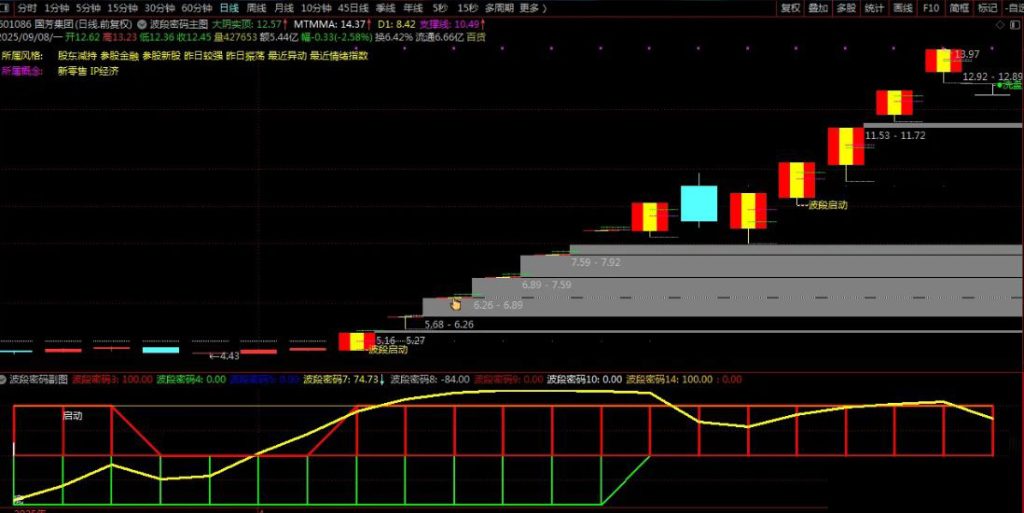
Task: Expand the 更多 periods list
Action: coord(532,8)
